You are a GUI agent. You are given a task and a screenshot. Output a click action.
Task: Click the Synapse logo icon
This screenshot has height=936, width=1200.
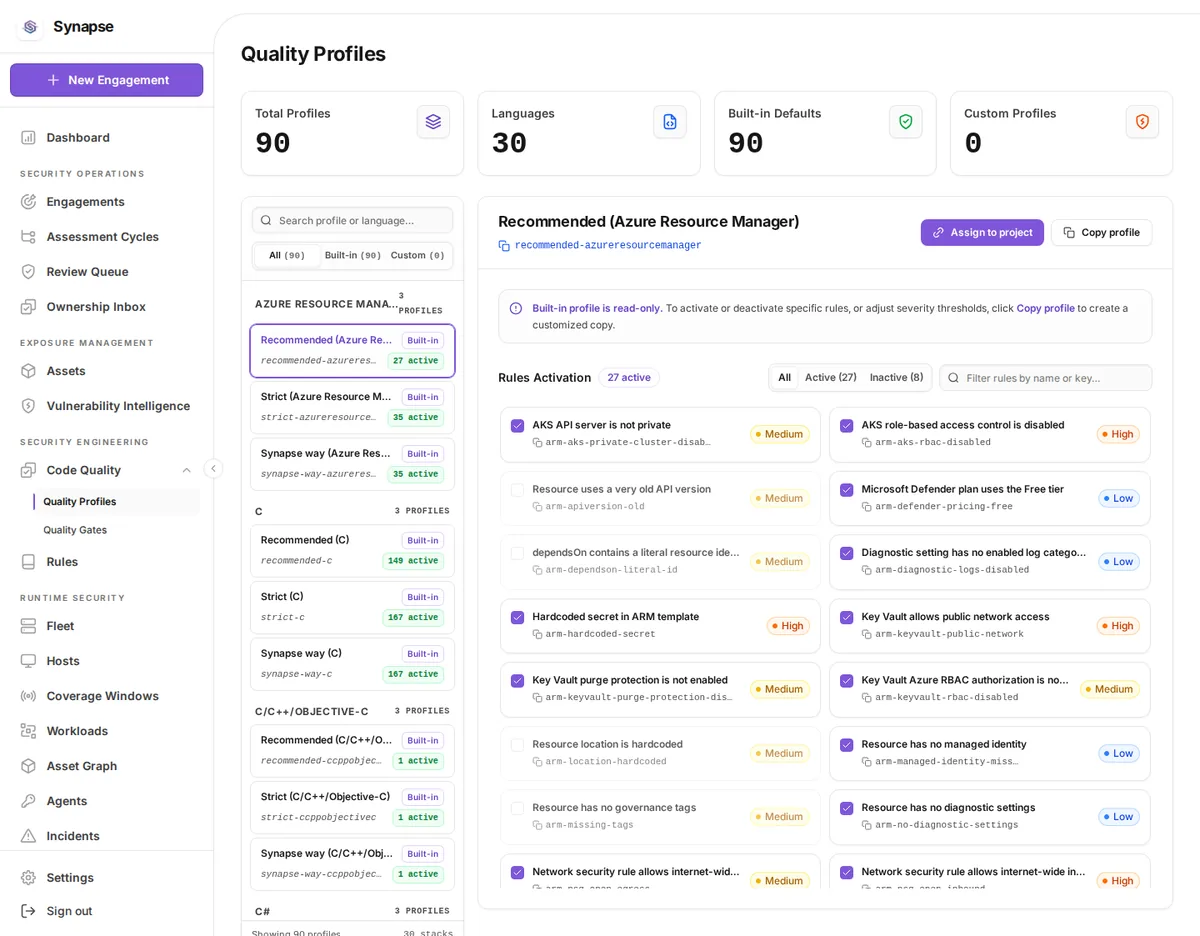tap(30, 27)
